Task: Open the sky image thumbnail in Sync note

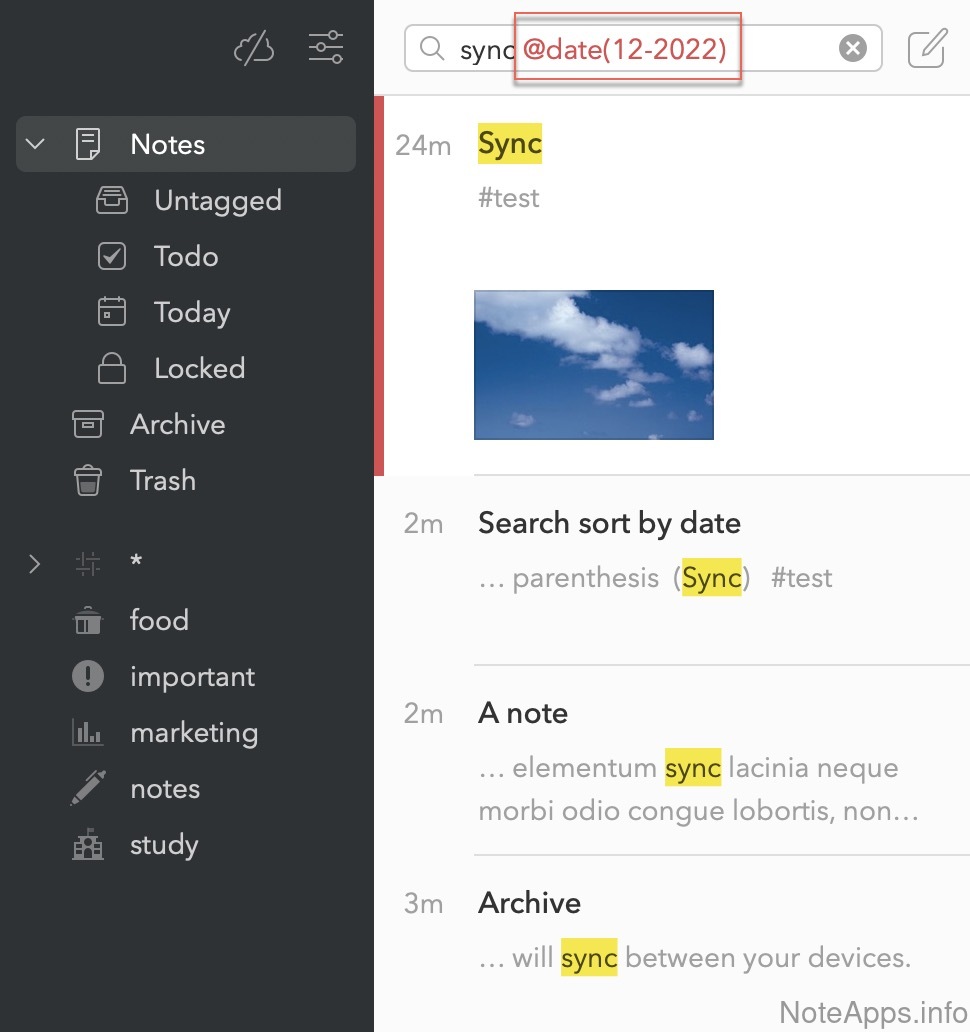Action: [593, 365]
